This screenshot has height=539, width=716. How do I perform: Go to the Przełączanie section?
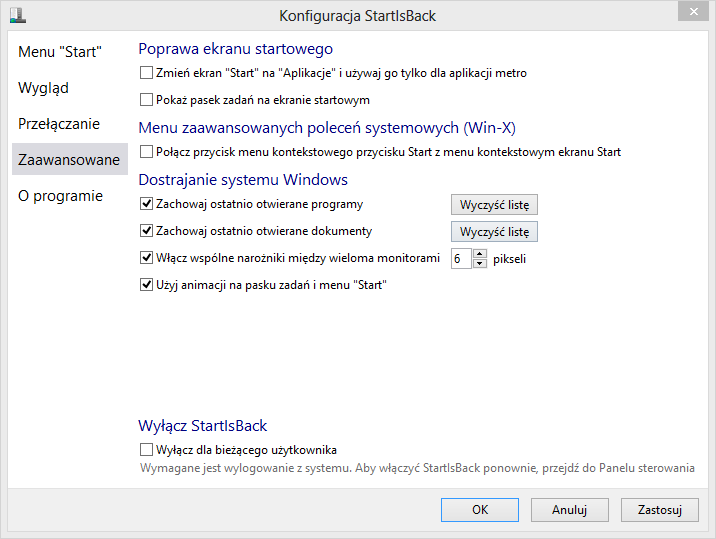(59, 124)
